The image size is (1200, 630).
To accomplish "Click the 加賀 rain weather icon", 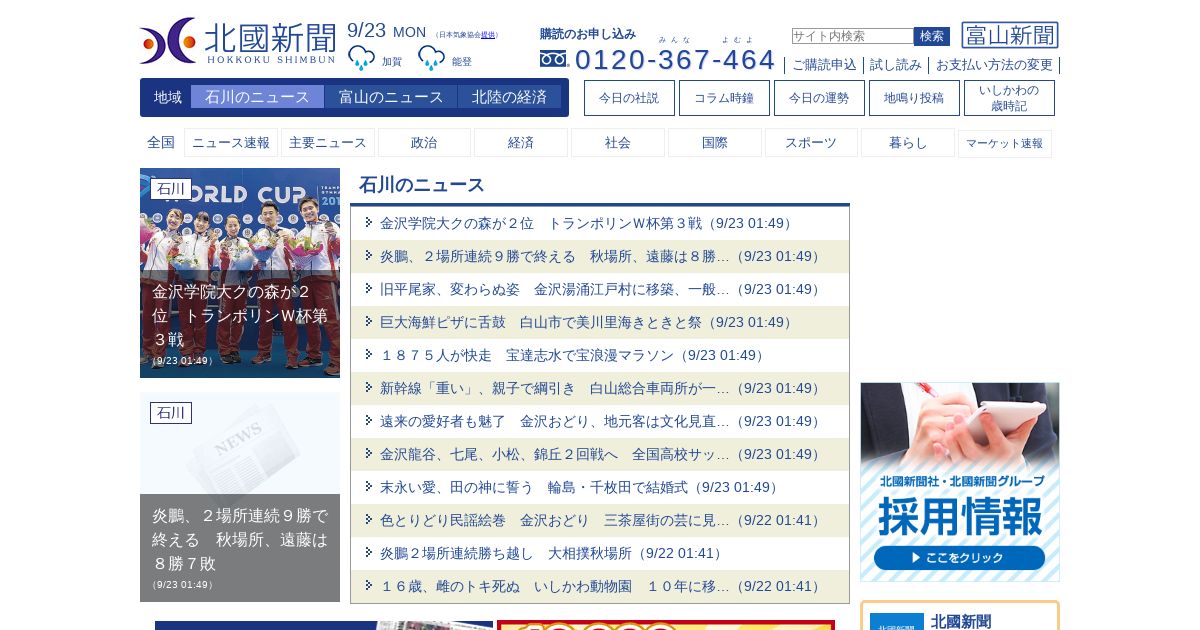I will 361,58.
